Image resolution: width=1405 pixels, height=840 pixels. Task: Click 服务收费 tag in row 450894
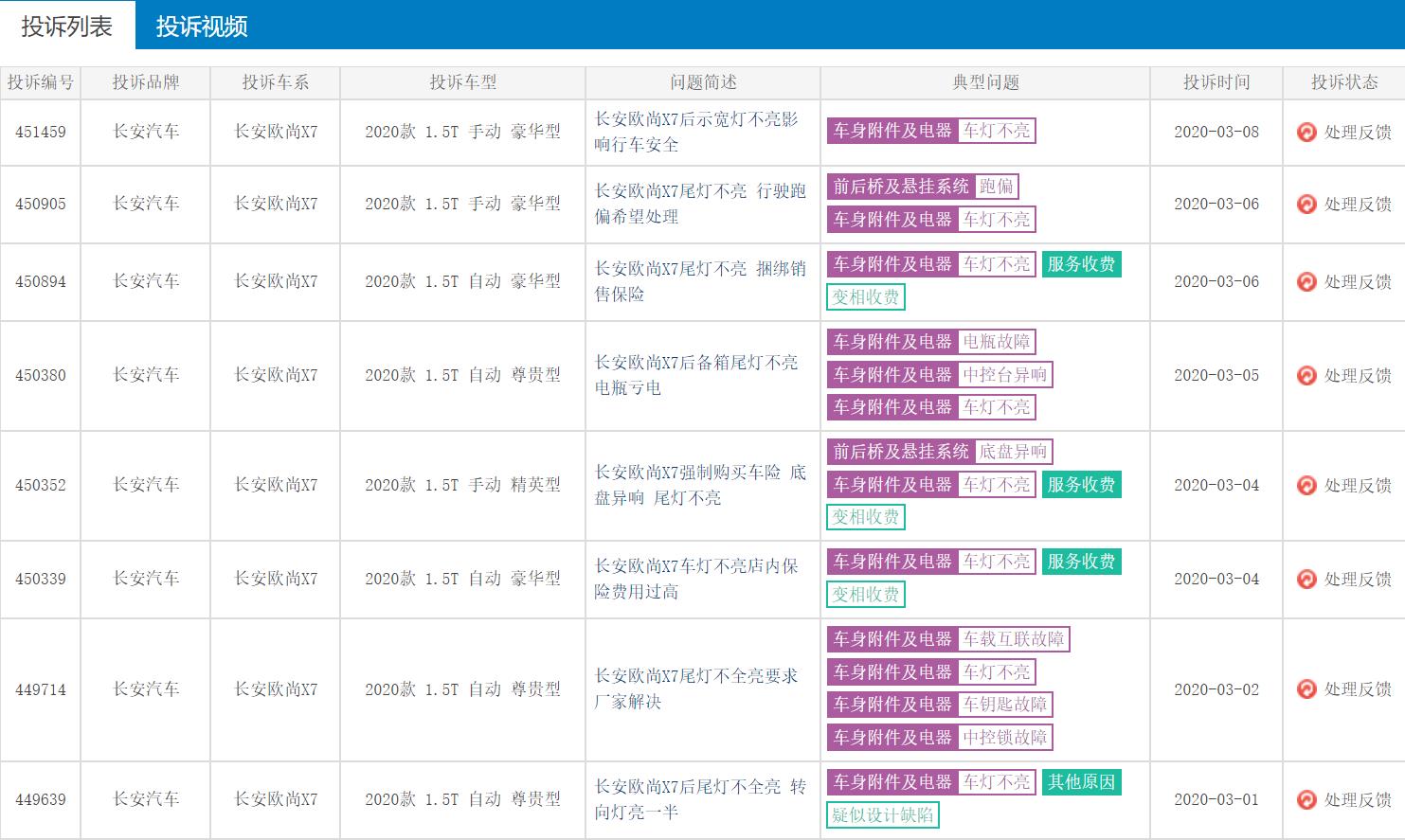point(1081,264)
